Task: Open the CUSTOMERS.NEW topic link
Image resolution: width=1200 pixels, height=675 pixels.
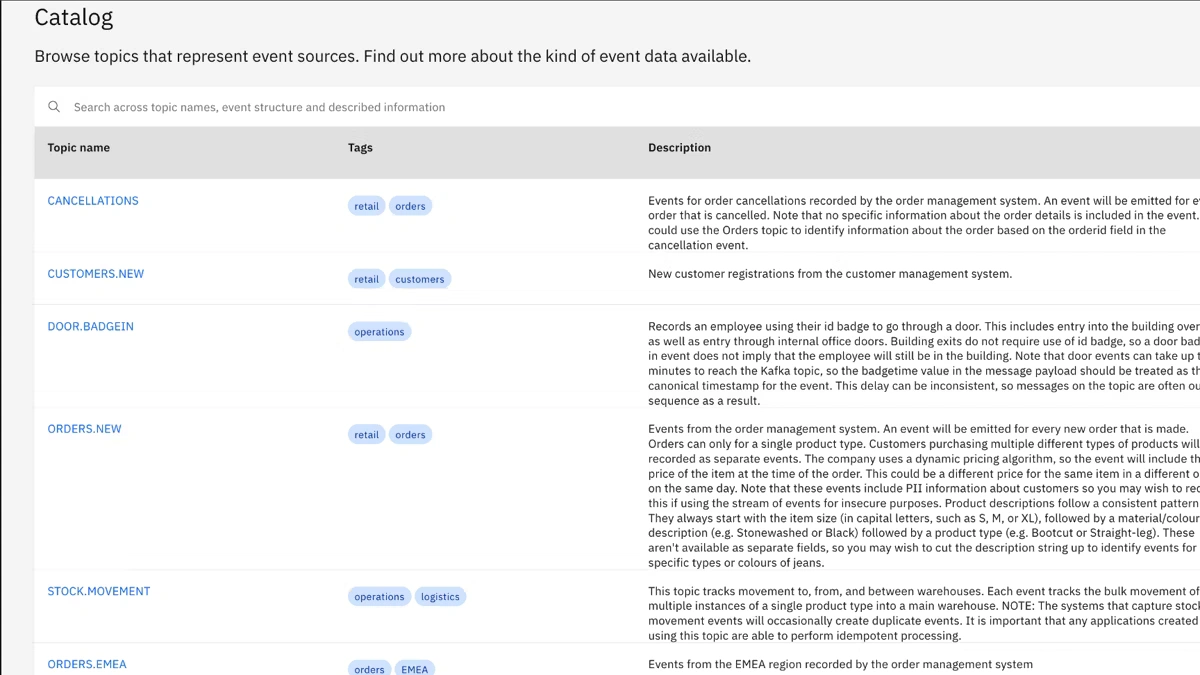Action: (x=96, y=274)
